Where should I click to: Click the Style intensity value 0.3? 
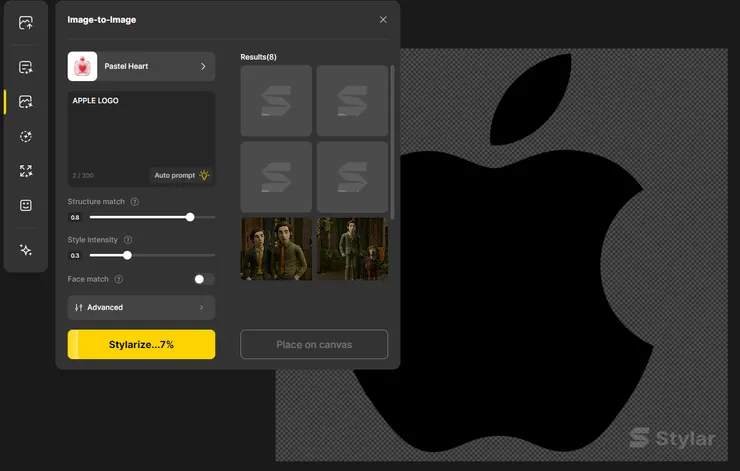(x=75, y=256)
